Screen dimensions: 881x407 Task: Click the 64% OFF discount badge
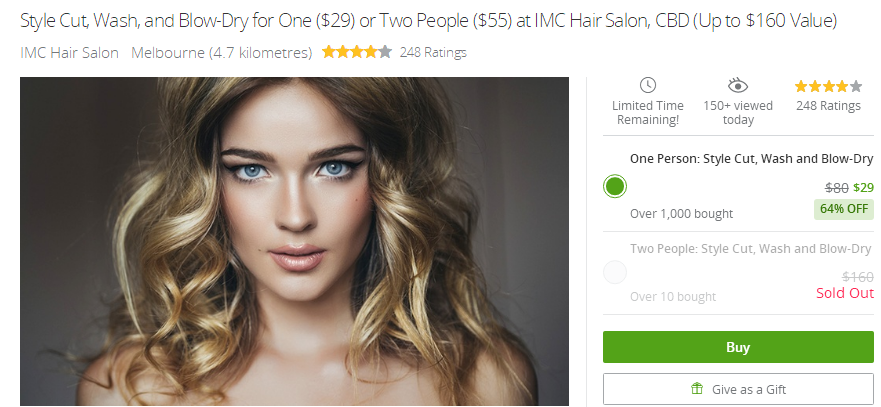click(x=843, y=209)
